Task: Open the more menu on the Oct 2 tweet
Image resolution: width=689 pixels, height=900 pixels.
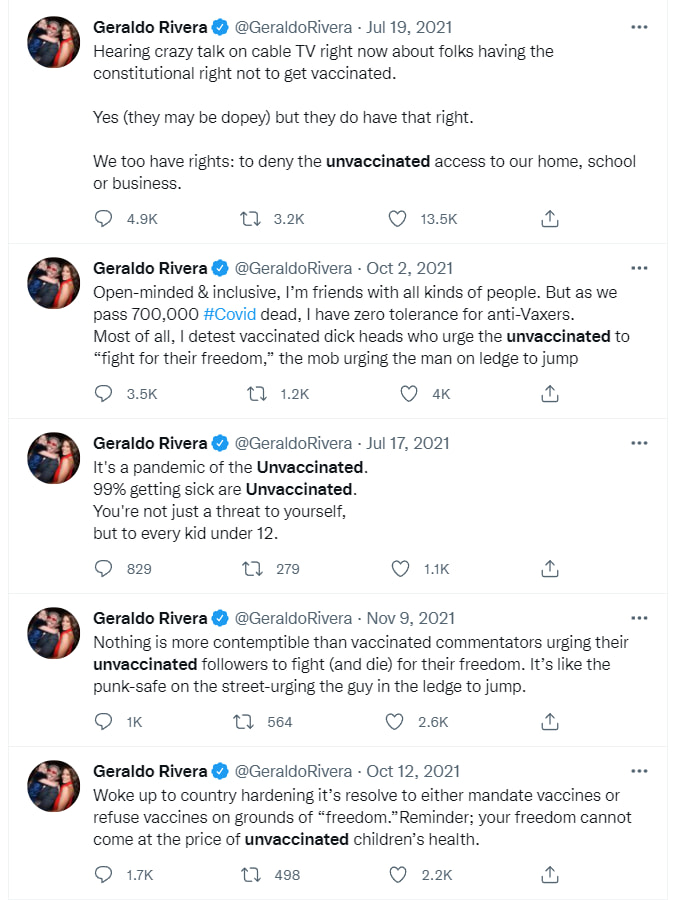Action: [x=639, y=268]
